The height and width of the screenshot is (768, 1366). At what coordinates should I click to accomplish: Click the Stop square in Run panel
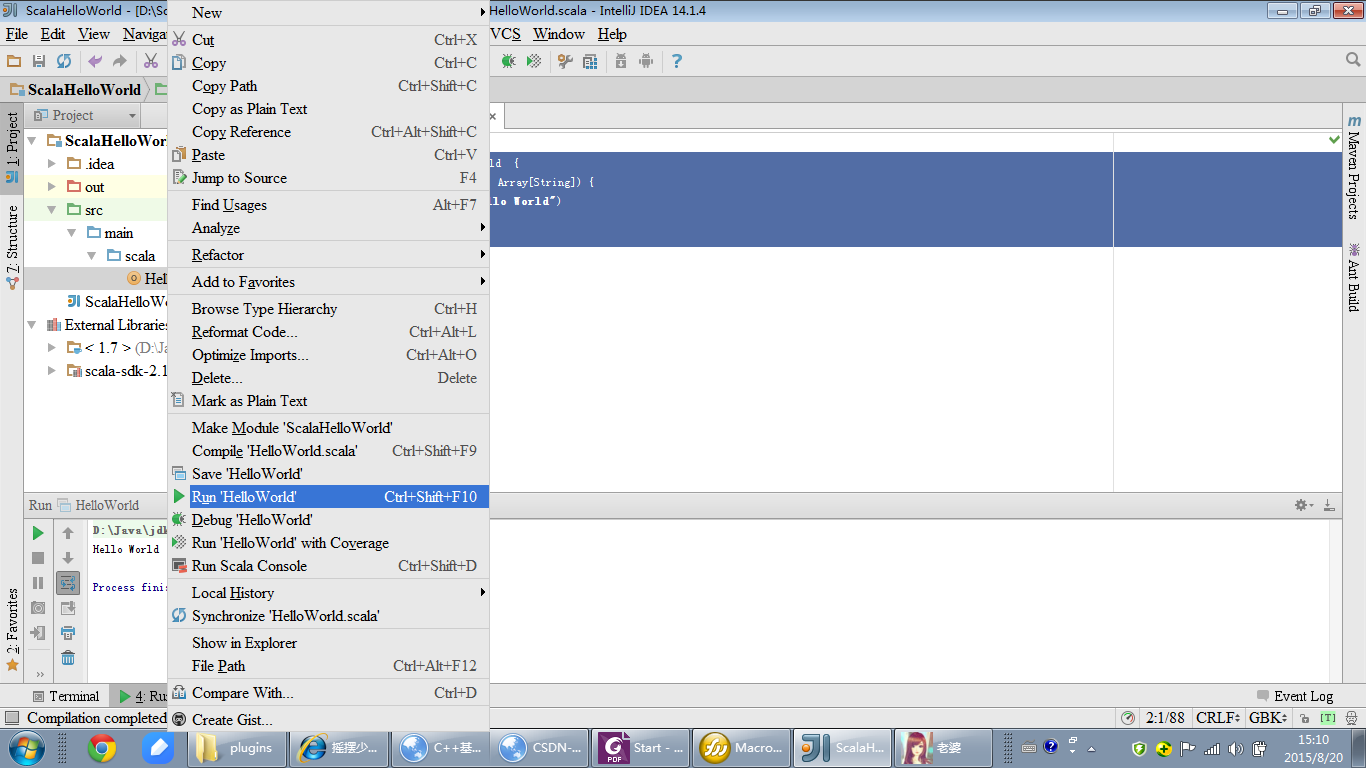(38, 558)
